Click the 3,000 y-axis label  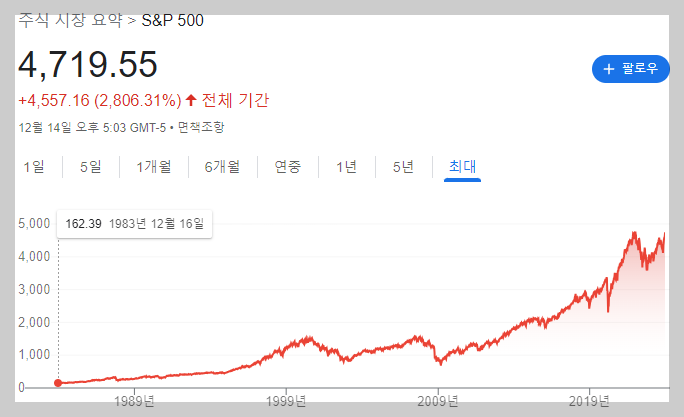tap(34, 289)
